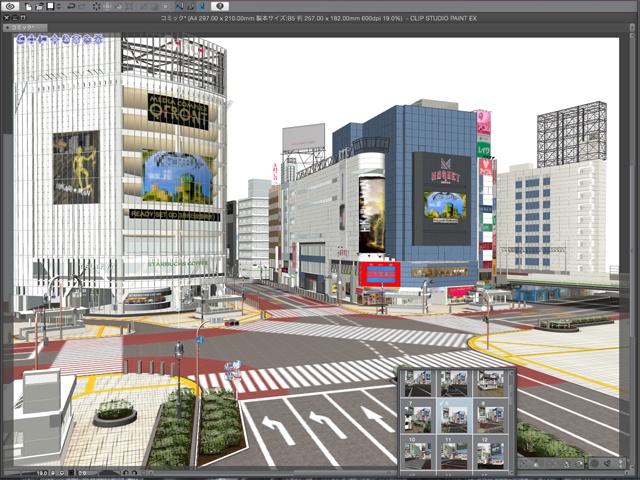This screenshot has width=640, height=480.
Task: Click the ground-object launcher icon
Action: tap(536, 463)
